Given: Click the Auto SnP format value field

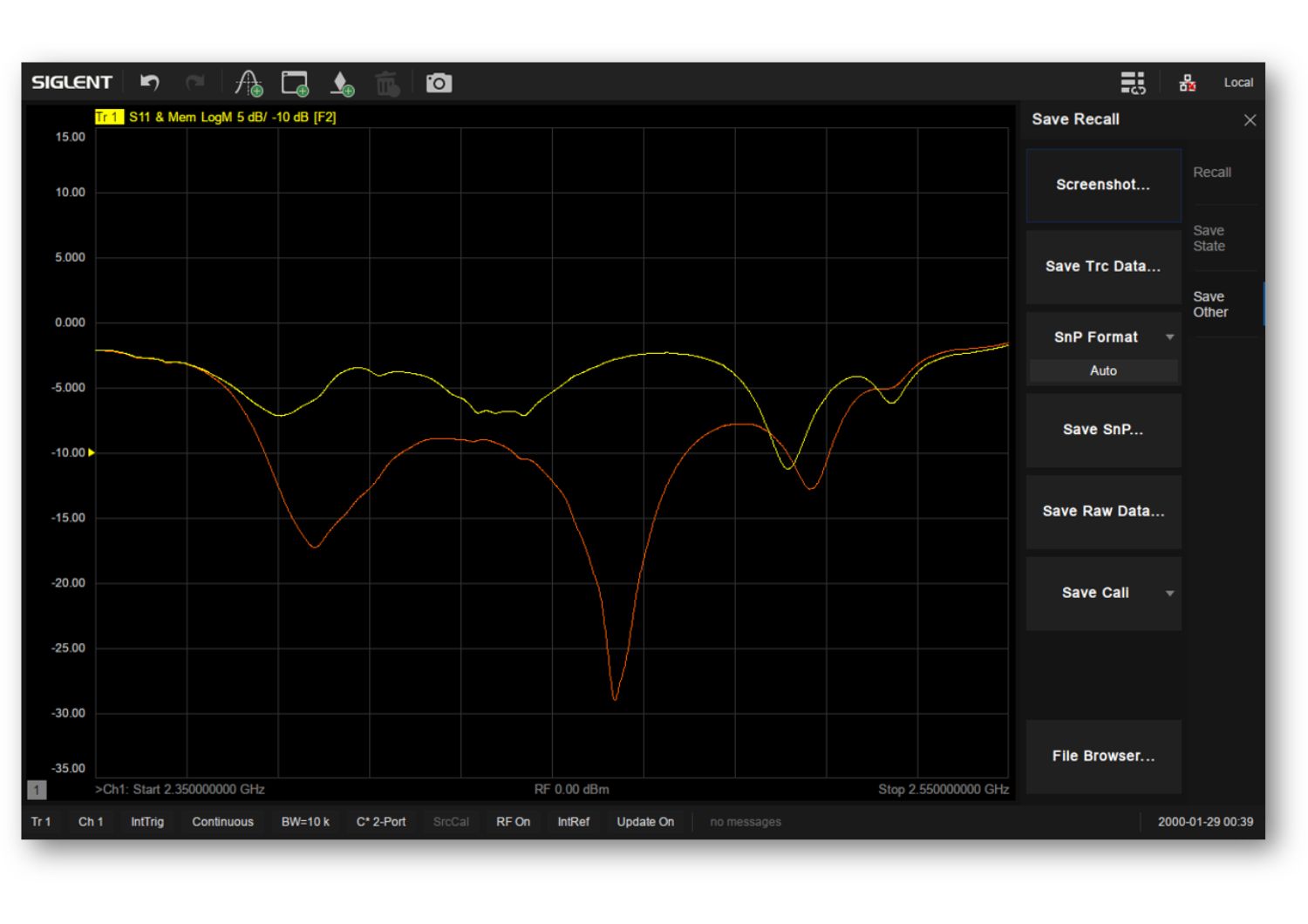Looking at the screenshot, I should (x=1103, y=370).
